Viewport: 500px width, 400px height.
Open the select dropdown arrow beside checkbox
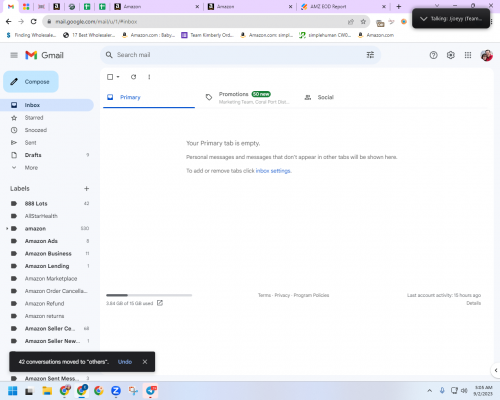tap(118, 77)
